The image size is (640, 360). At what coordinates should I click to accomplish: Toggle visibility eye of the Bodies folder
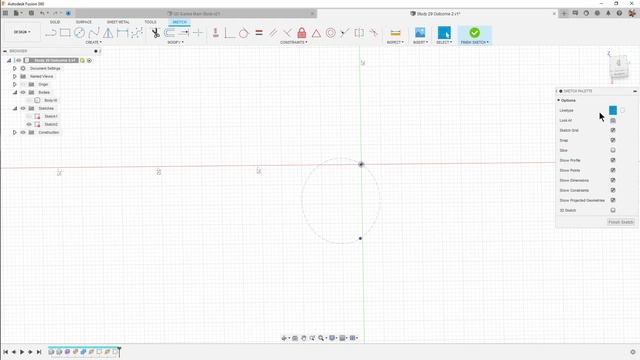tap(23, 92)
